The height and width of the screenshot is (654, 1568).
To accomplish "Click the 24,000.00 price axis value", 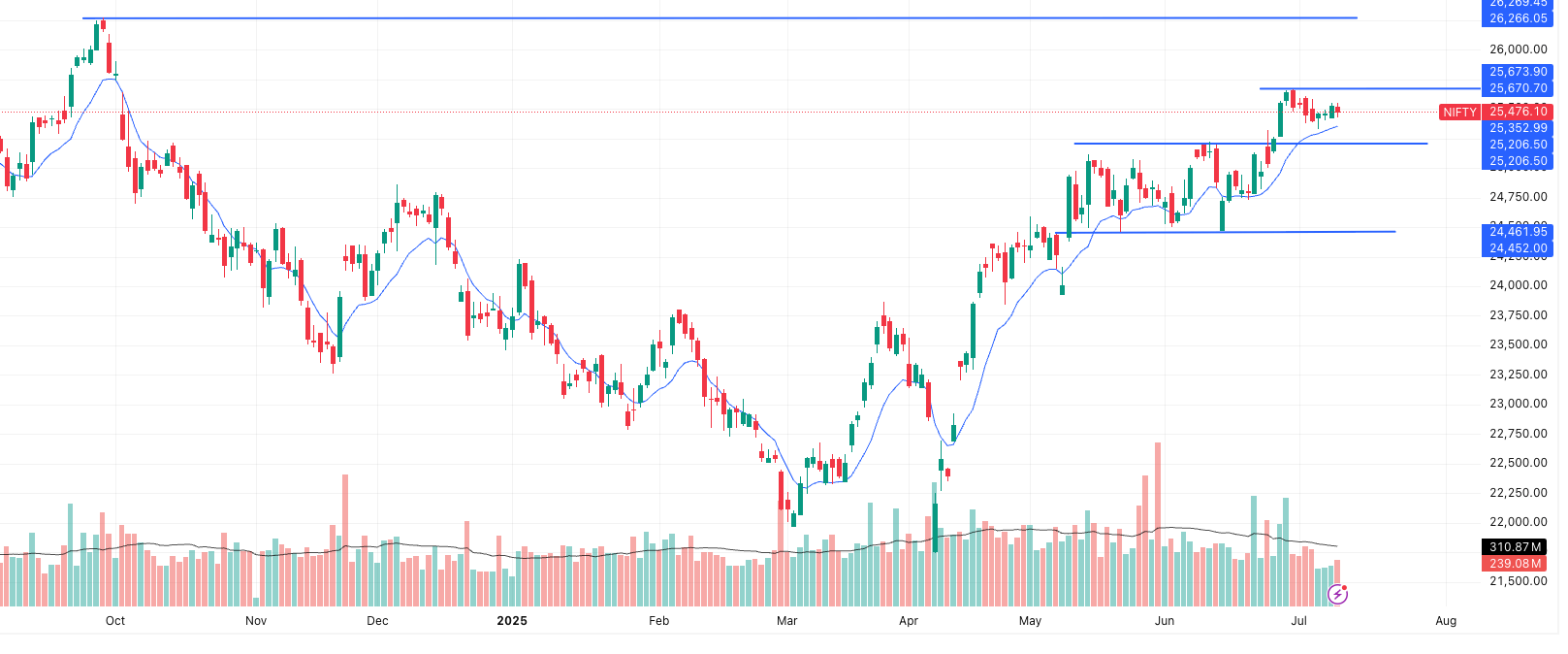I will [x=1518, y=285].
